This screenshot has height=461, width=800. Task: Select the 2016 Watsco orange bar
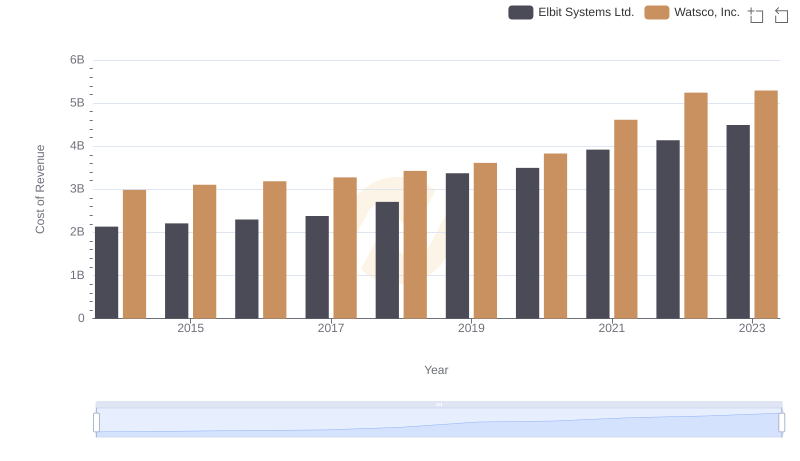click(274, 250)
